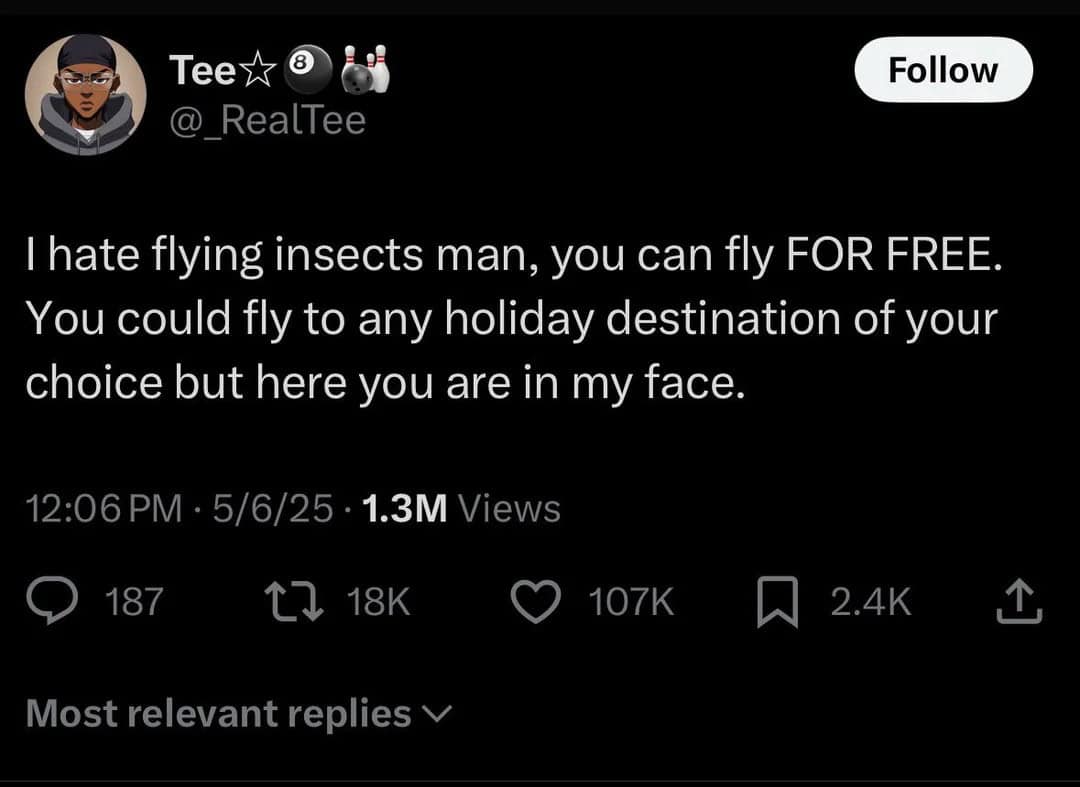The width and height of the screenshot is (1080, 787).
Task: Like the tweet with the heart icon
Action: [540, 601]
